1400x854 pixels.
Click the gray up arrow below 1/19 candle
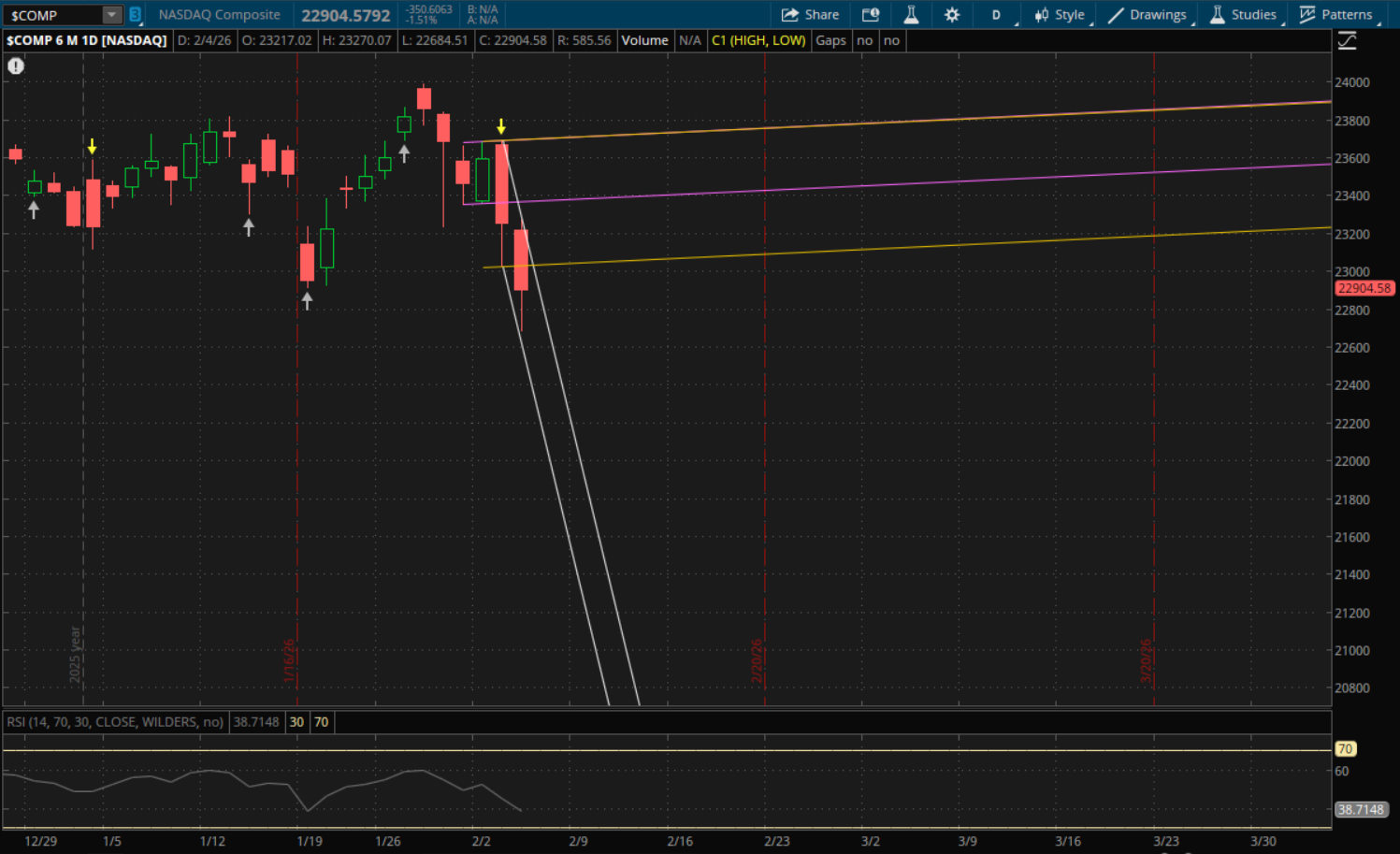[307, 301]
